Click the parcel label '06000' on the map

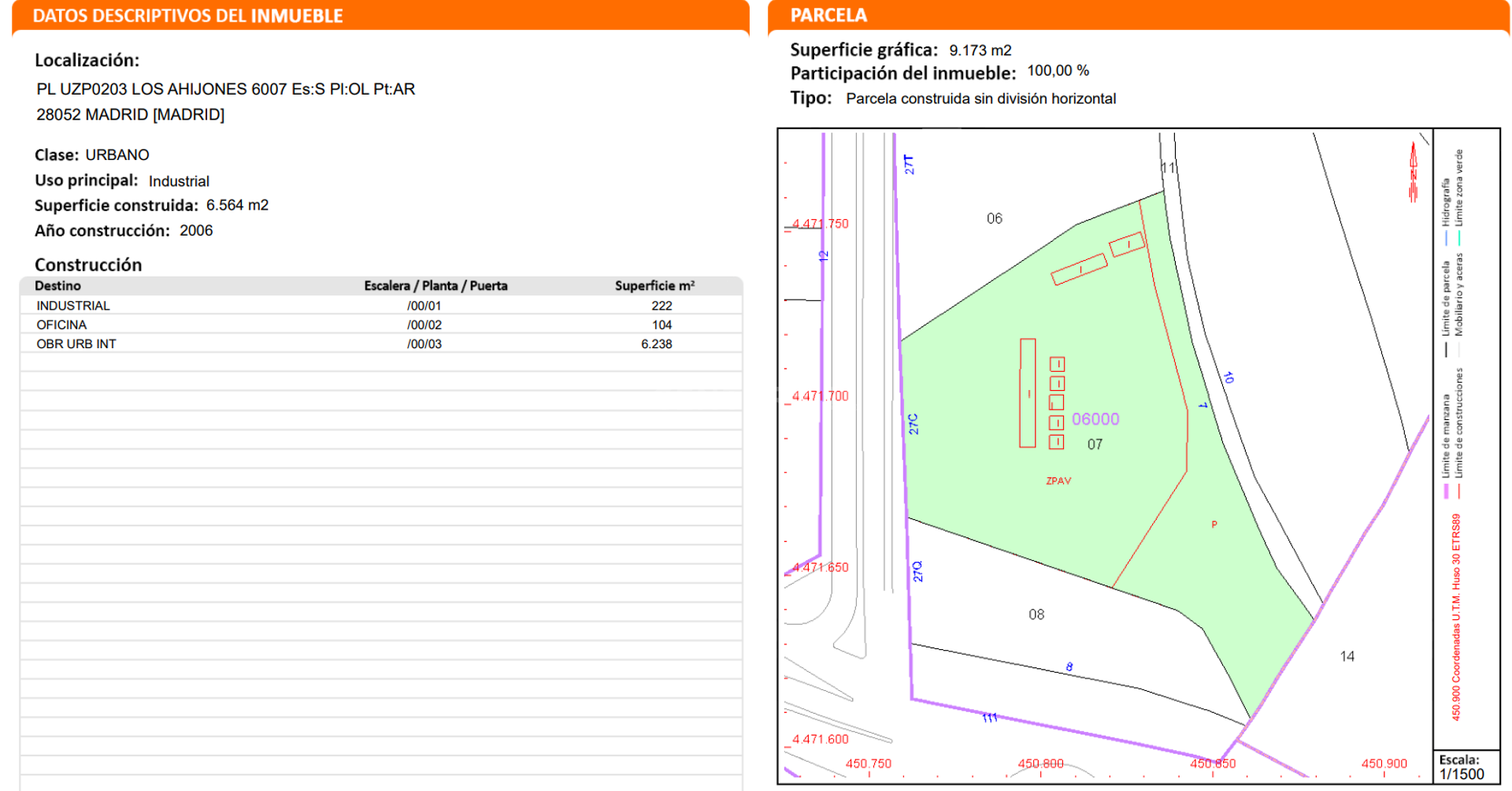pos(1095,419)
